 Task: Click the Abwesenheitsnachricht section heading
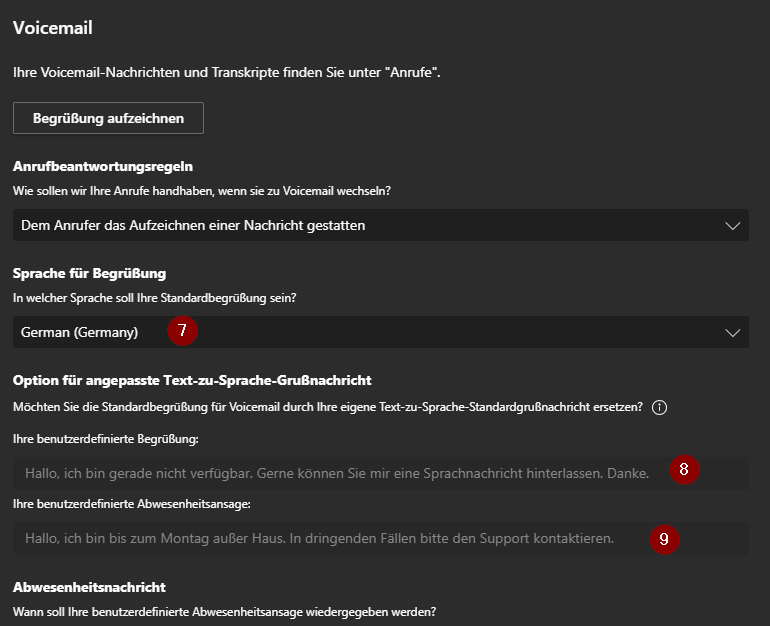tap(89, 587)
